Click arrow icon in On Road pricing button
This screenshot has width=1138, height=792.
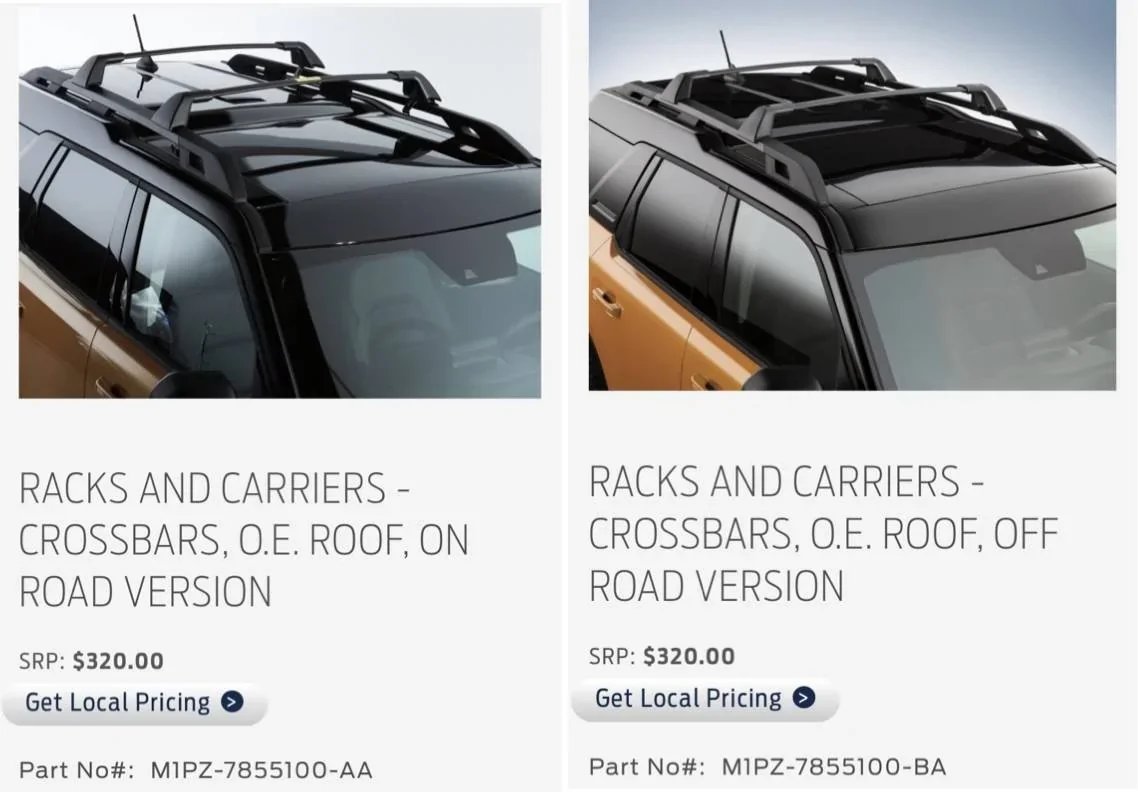[232, 702]
